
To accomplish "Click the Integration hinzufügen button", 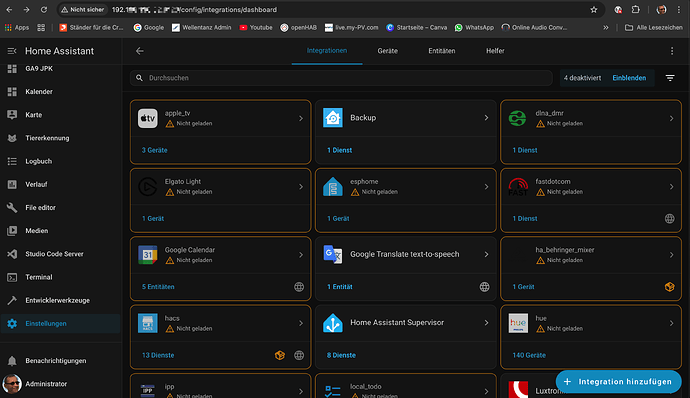I will click(618, 382).
